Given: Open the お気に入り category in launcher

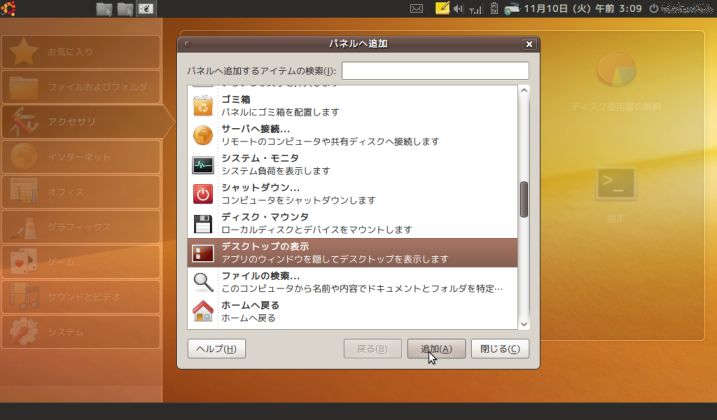Looking at the screenshot, I should pyautogui.click(x=81, y=52).
